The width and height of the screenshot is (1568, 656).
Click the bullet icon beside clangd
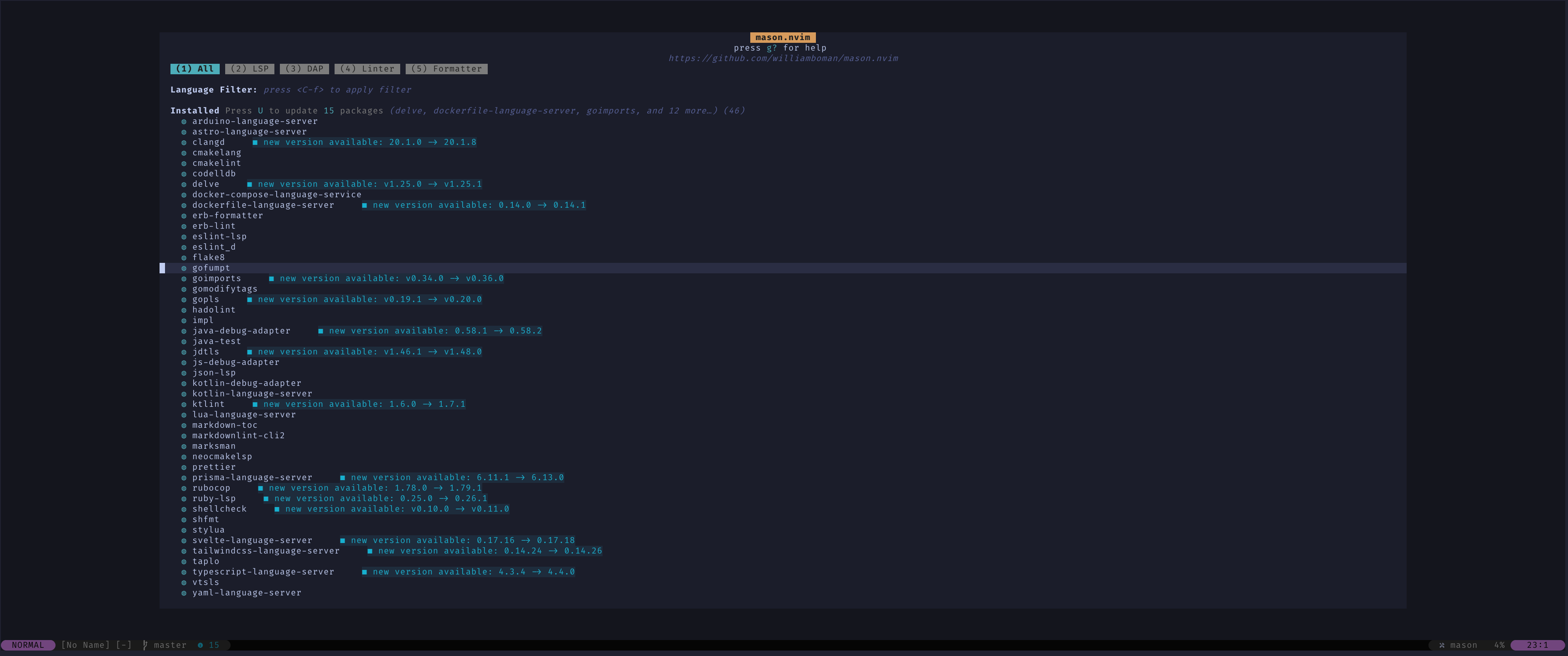coord(184,143)
